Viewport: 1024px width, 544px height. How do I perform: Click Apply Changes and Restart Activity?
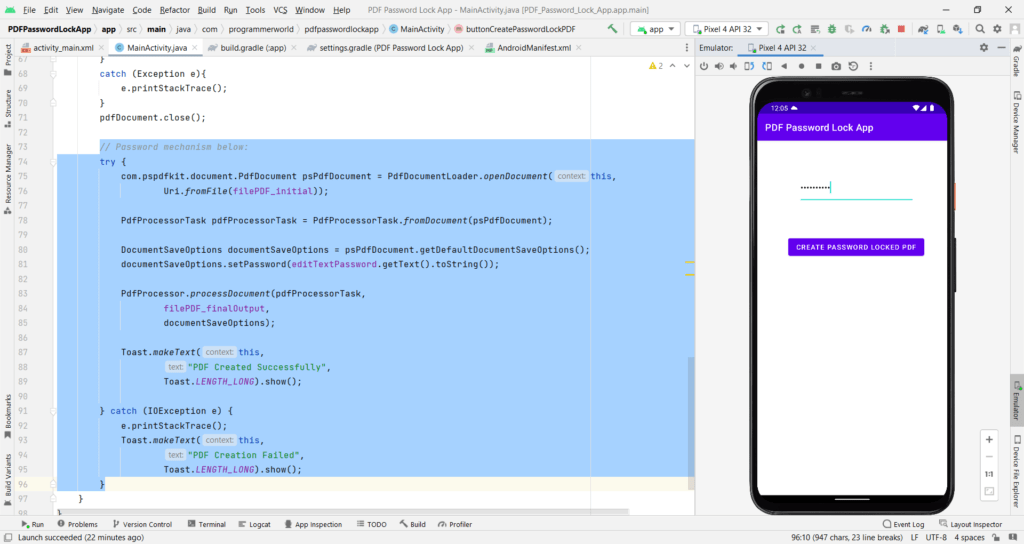pyautogui.click(x=797, y=29)
